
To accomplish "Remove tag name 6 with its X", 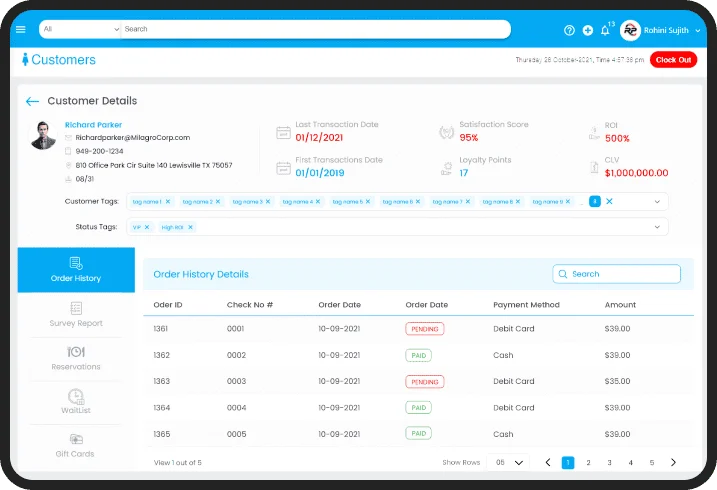I will [x=418, y=202].
